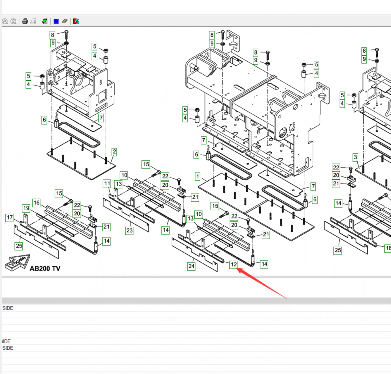Select part callout 12 marked by red arrow
This screenshot has width=391, height=374.
(233, 265)
